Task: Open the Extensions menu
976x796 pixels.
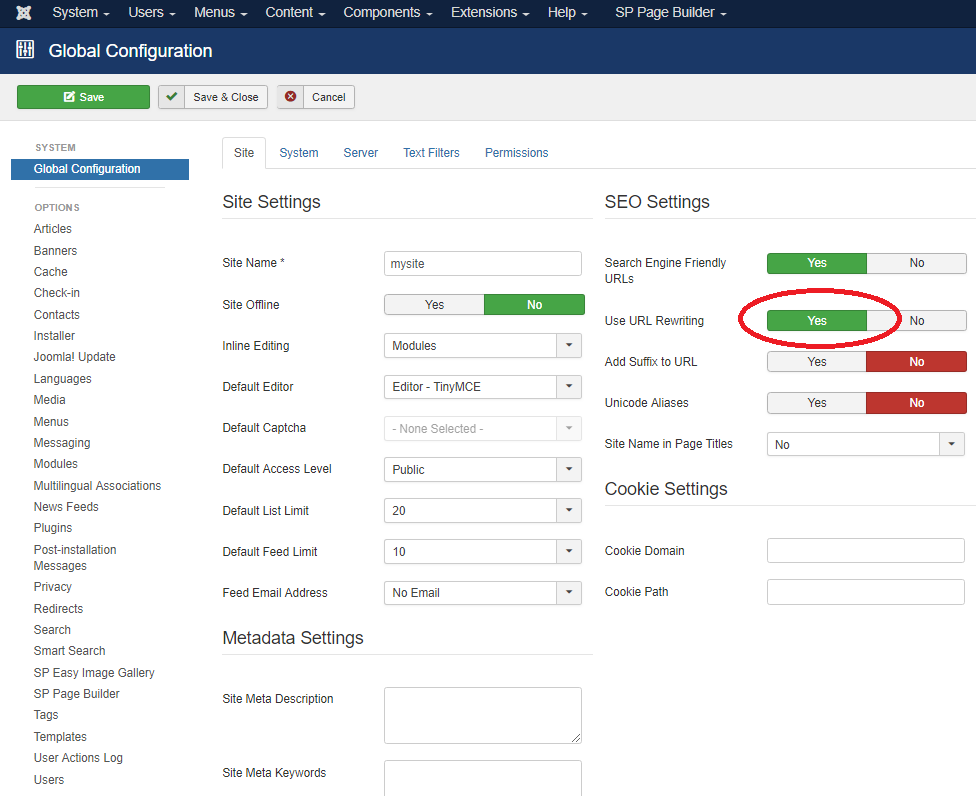Action: 490,13
